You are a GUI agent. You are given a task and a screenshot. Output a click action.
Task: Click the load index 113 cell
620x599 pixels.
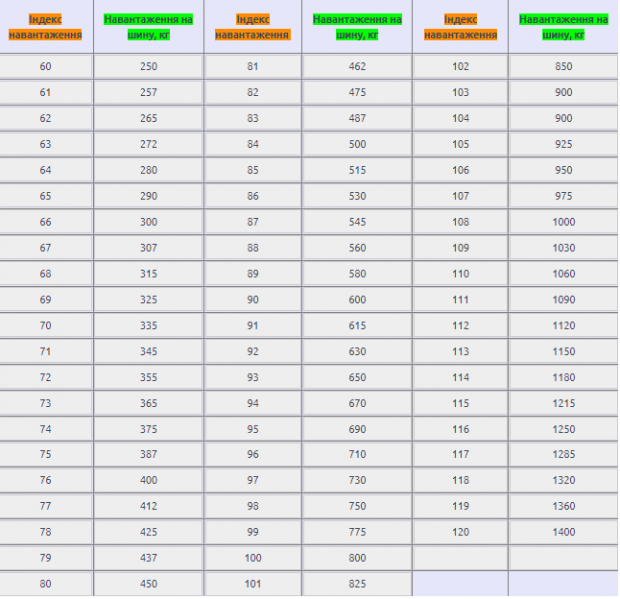coord(460,352)
